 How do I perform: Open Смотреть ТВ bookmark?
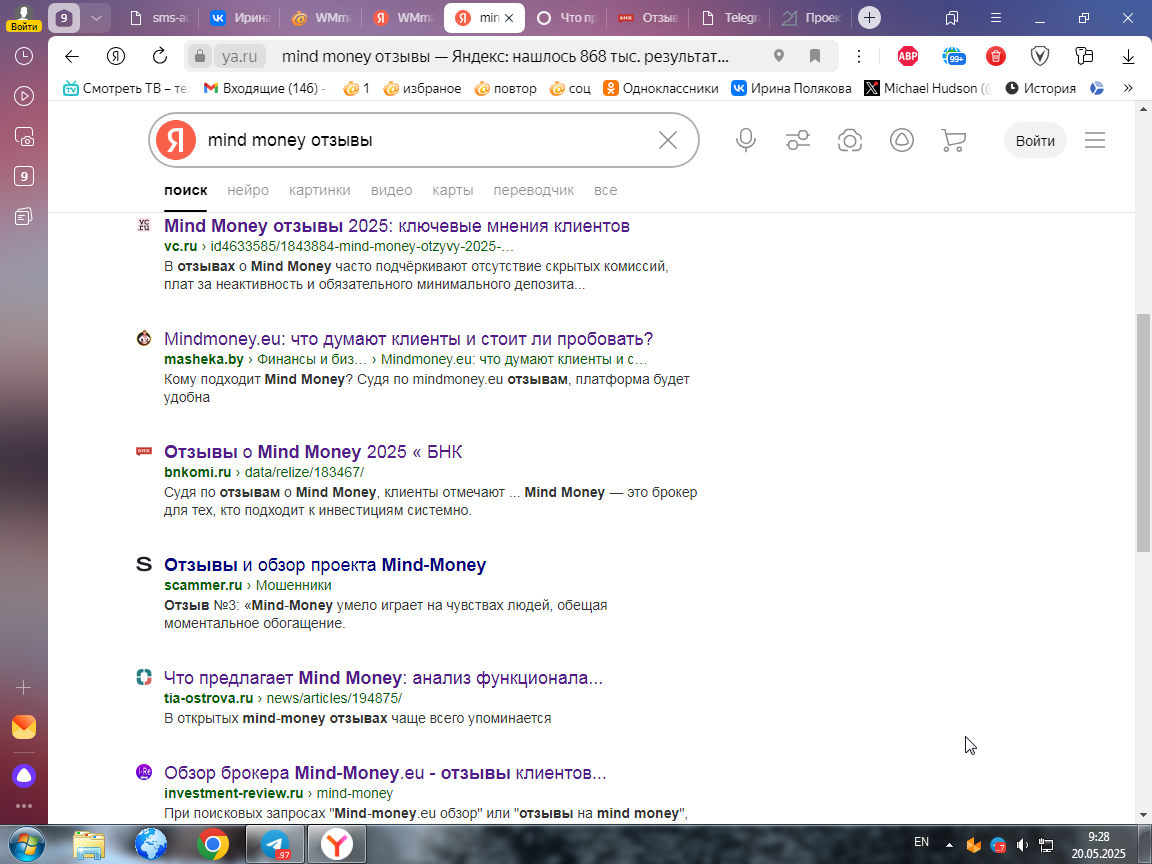click(126, 88)
